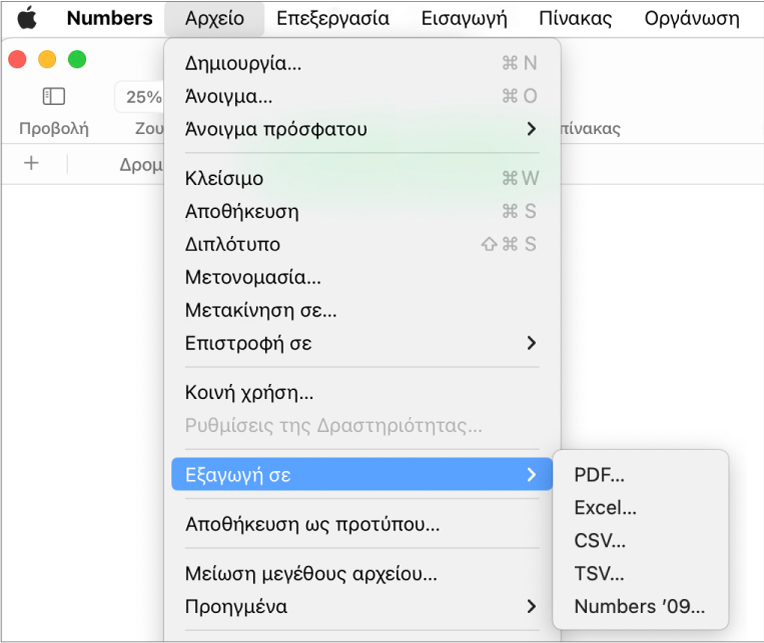
Task: Open the Οργάνωση menu
Action: (692, 19)
